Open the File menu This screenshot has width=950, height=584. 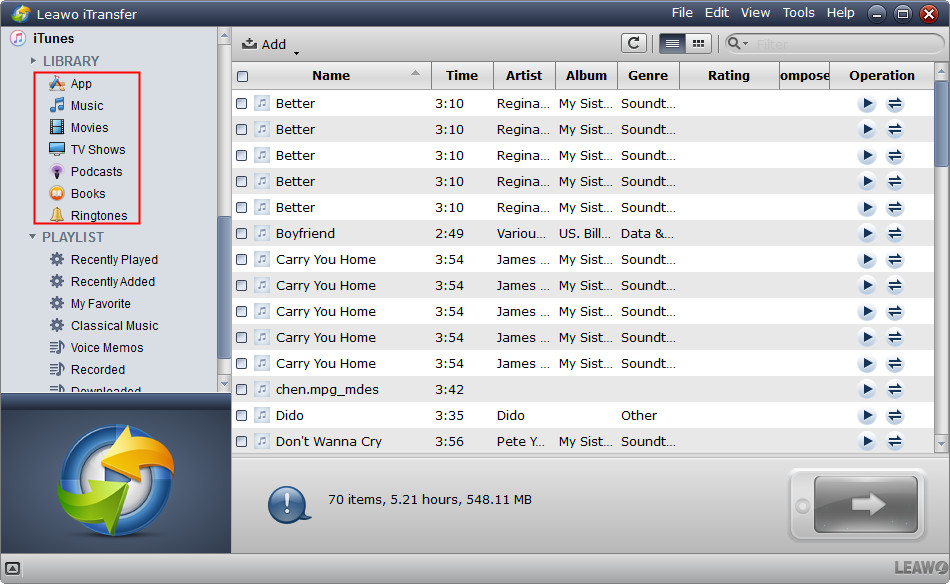pyautogui.click(x=682, y=13)
